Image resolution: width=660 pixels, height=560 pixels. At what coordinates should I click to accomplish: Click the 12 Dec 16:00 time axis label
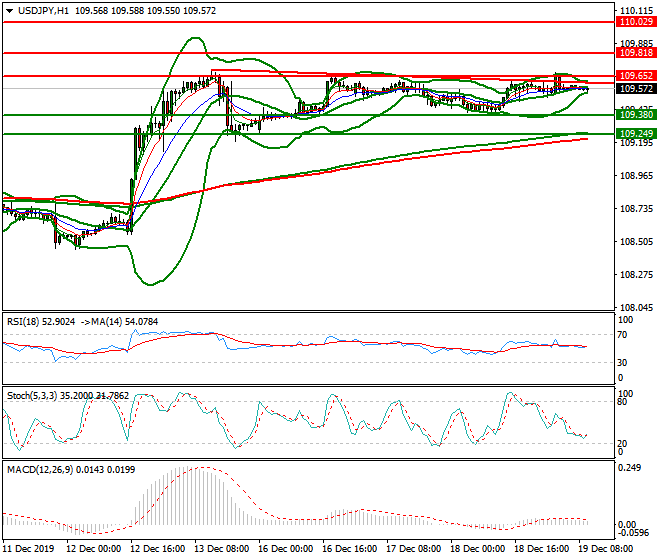(x=157, y=549)
